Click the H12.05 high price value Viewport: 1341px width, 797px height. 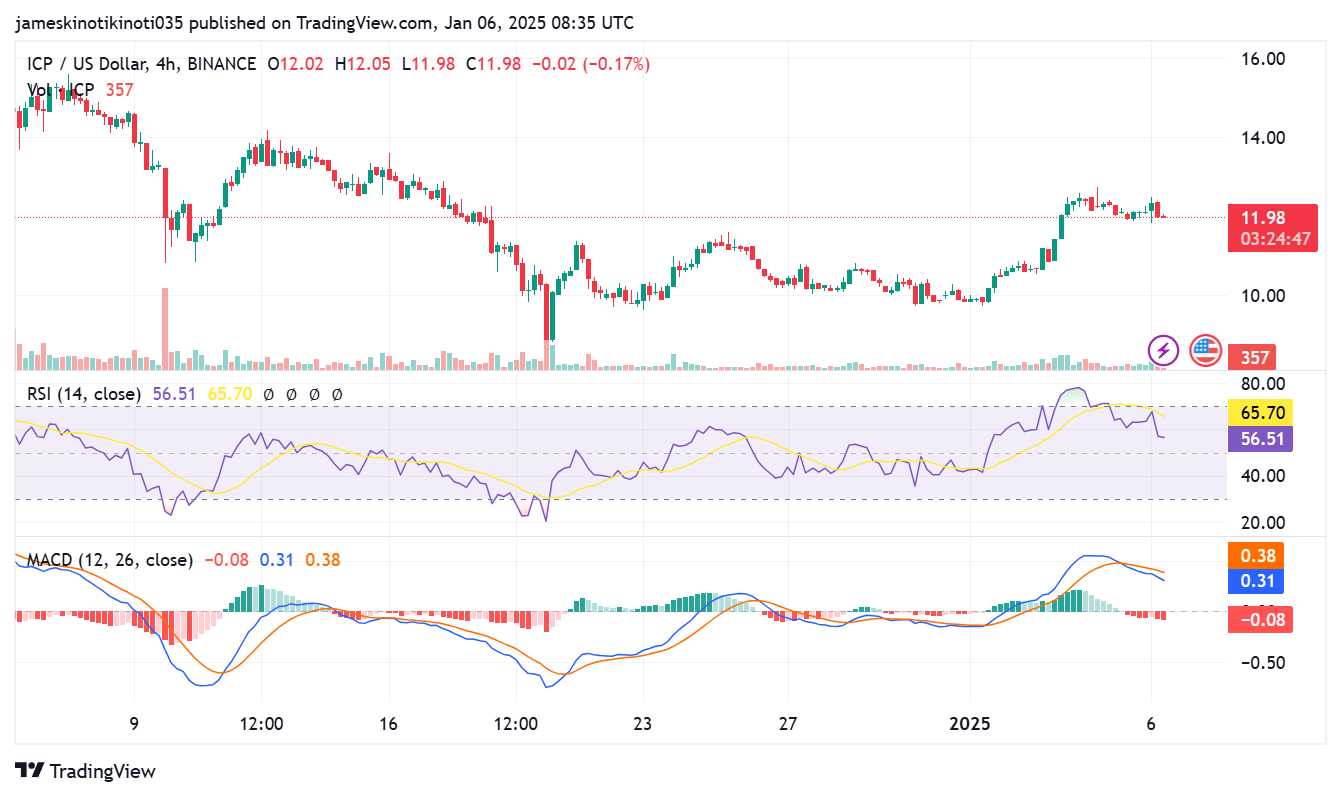365,64
